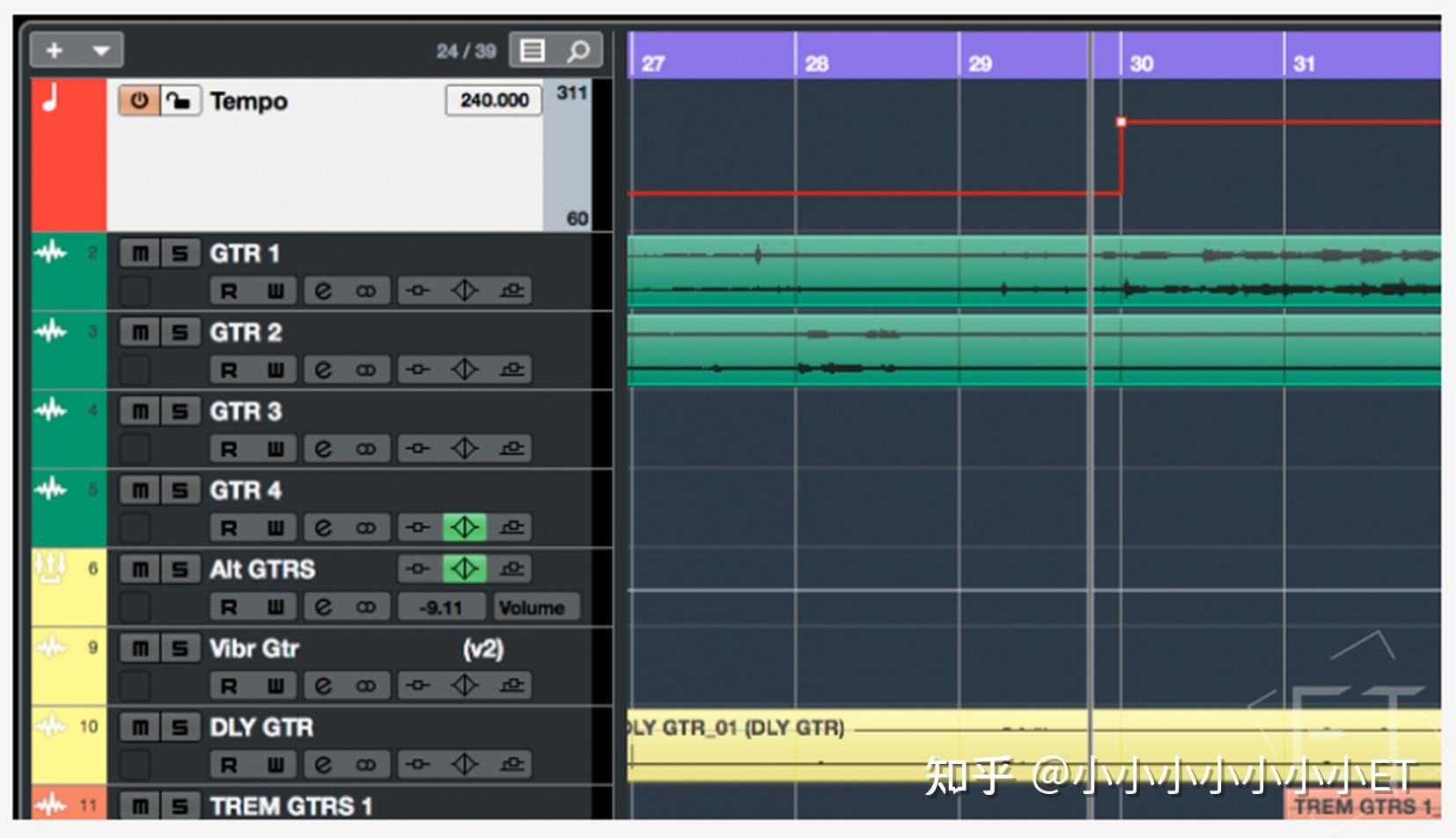Select the EQ bypass icon on Alt GTRS
Viewport: 1456px width, 838px height.
tap(464, 569)
